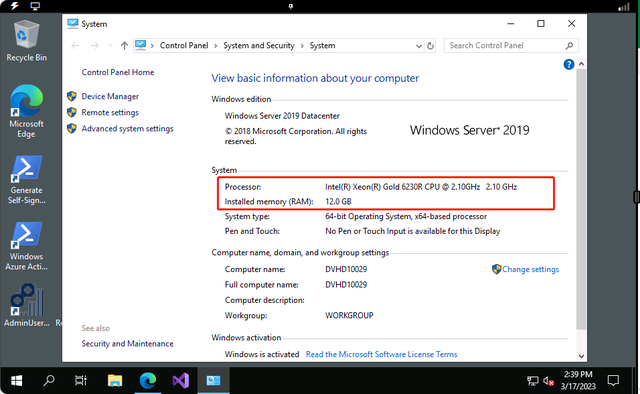640x394 pixels.
Task: Open Advanced system settings
Action: [x=127, y=129]
